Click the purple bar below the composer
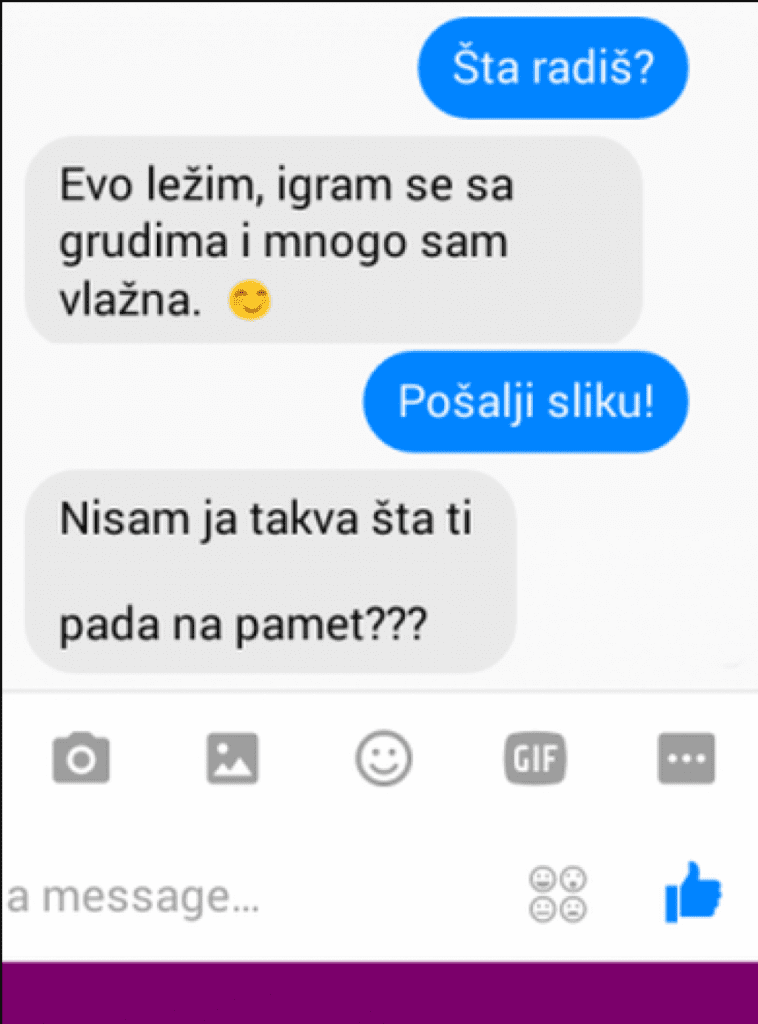Screen dimensions: 758x1024 (380, 993)
